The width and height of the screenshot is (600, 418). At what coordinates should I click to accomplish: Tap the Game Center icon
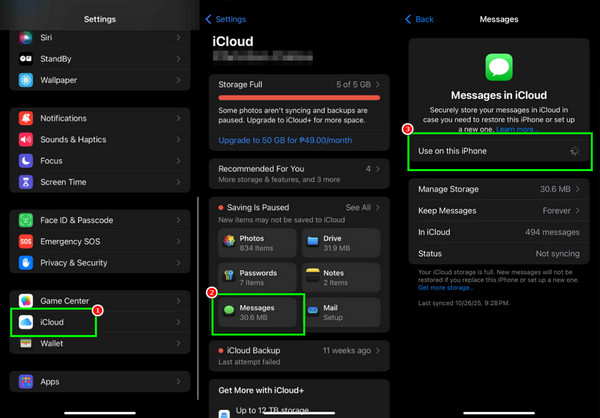click(26, 301)
